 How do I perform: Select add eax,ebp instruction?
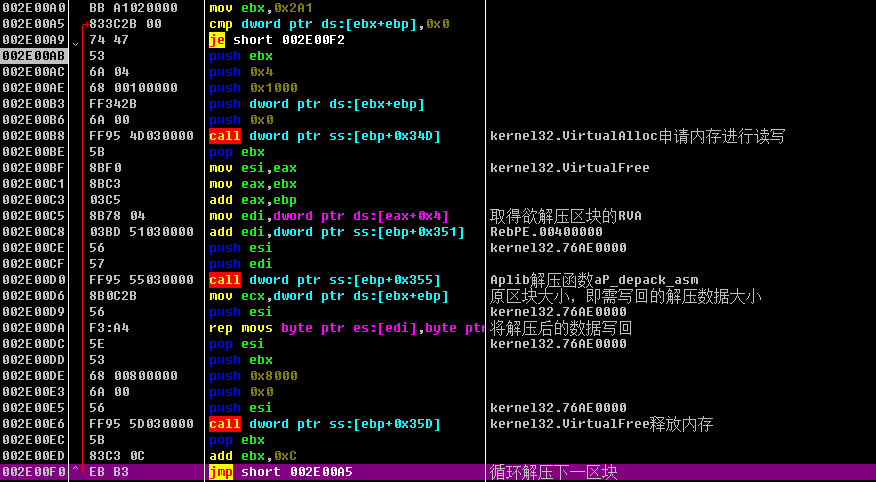[253, 200]
